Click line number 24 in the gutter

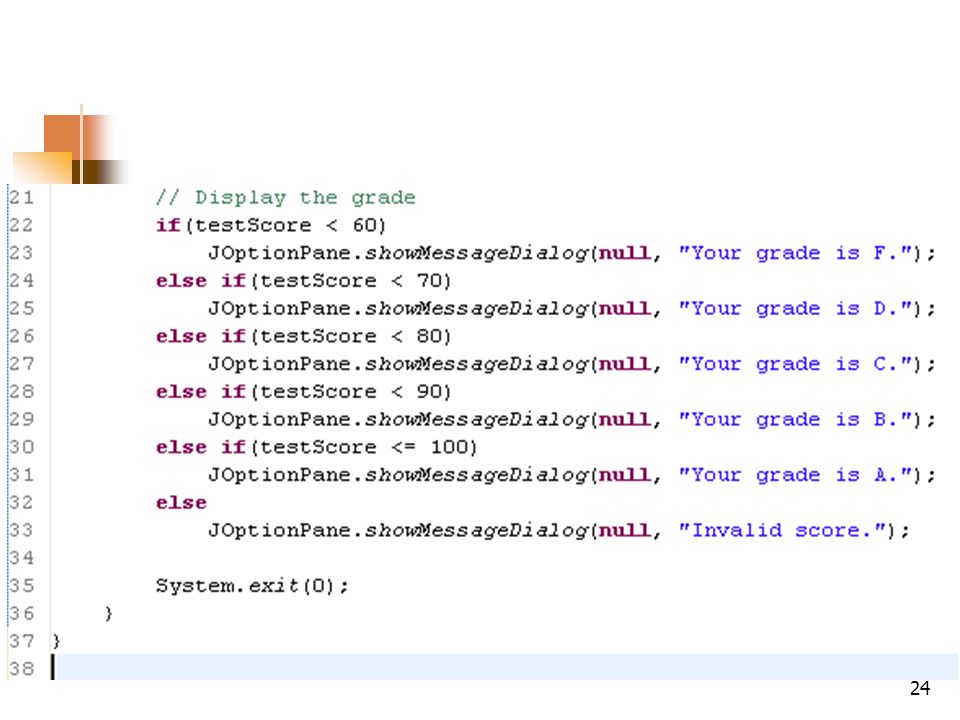tap(21, 281)
